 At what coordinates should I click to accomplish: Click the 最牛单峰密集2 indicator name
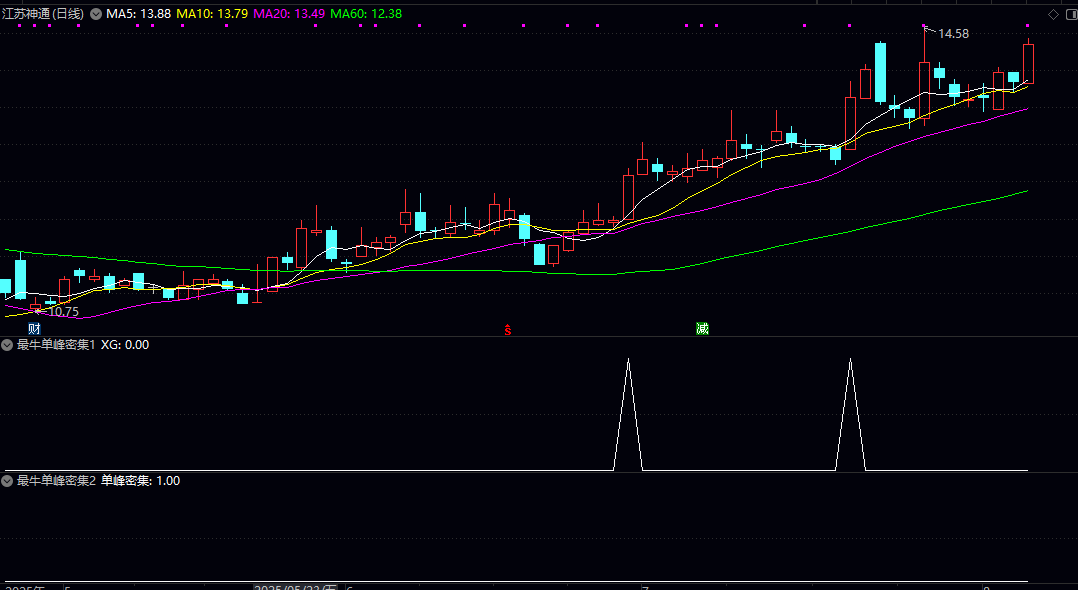point(56,481)
